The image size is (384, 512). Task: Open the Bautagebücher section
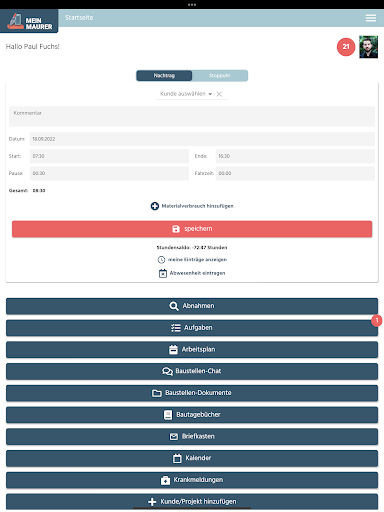tap(192, 415)
